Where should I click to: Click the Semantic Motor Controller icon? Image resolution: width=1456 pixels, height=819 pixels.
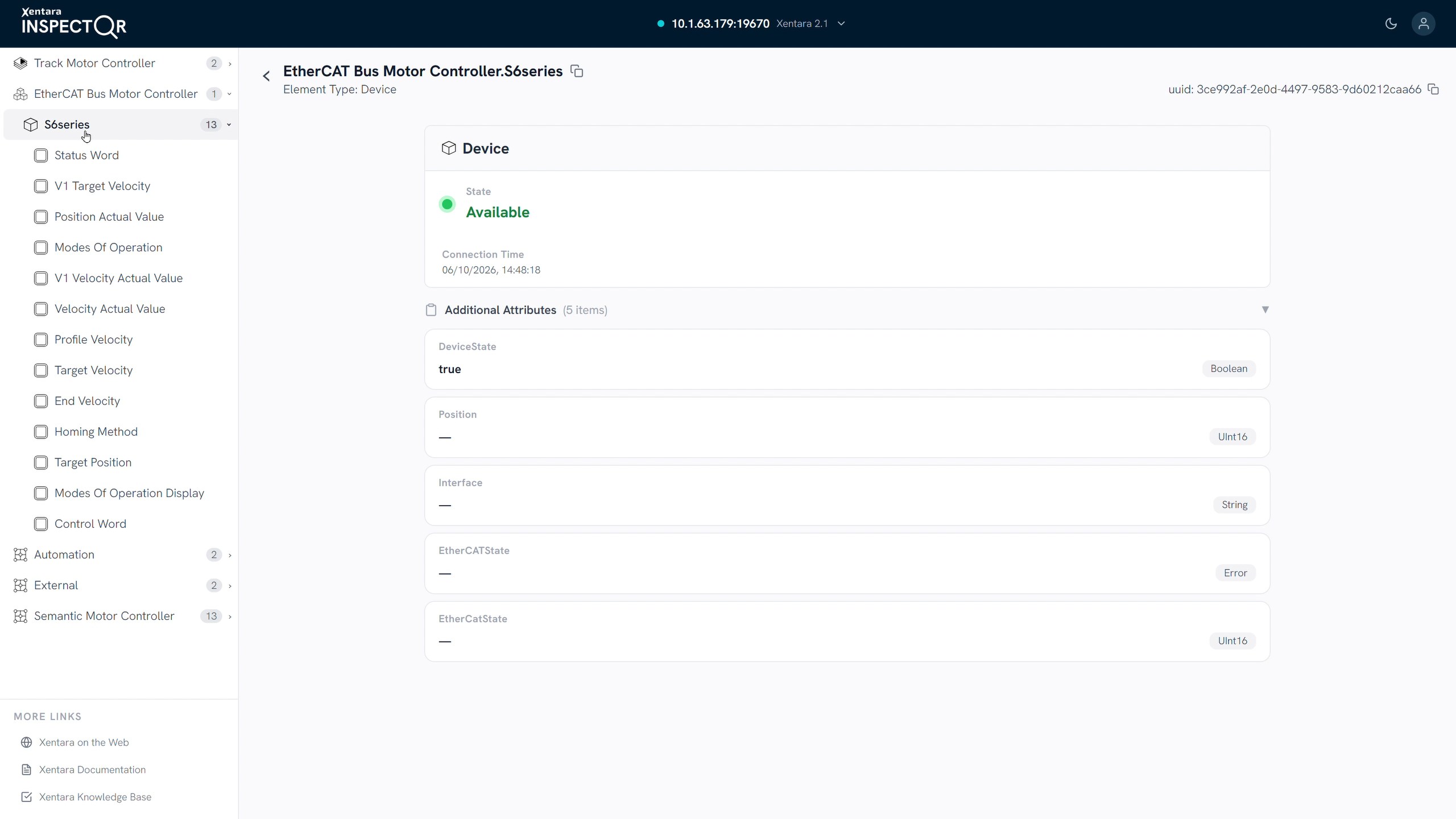click(x=20, y=616)
